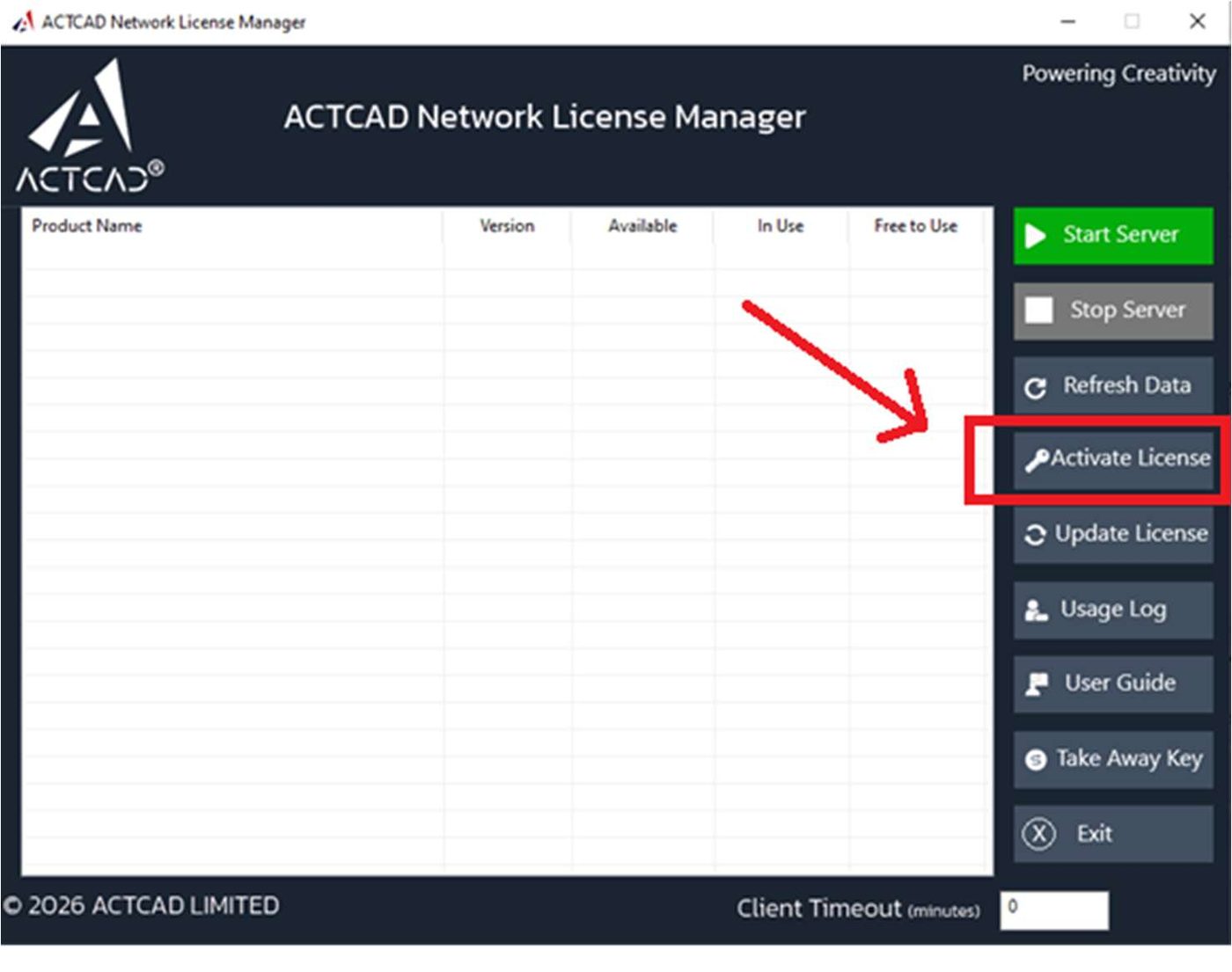The image size is (1232, 972).
Task: Click the Version column header
Action: tap(507, 226)
